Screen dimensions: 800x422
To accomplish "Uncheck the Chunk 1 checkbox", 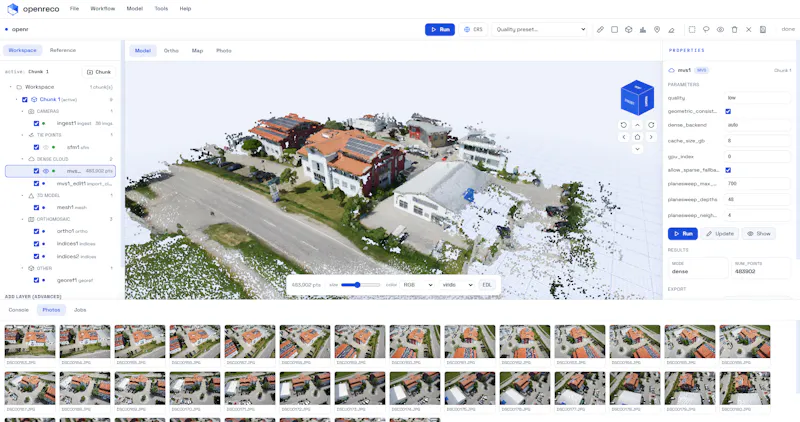I will tap(24, 100).
